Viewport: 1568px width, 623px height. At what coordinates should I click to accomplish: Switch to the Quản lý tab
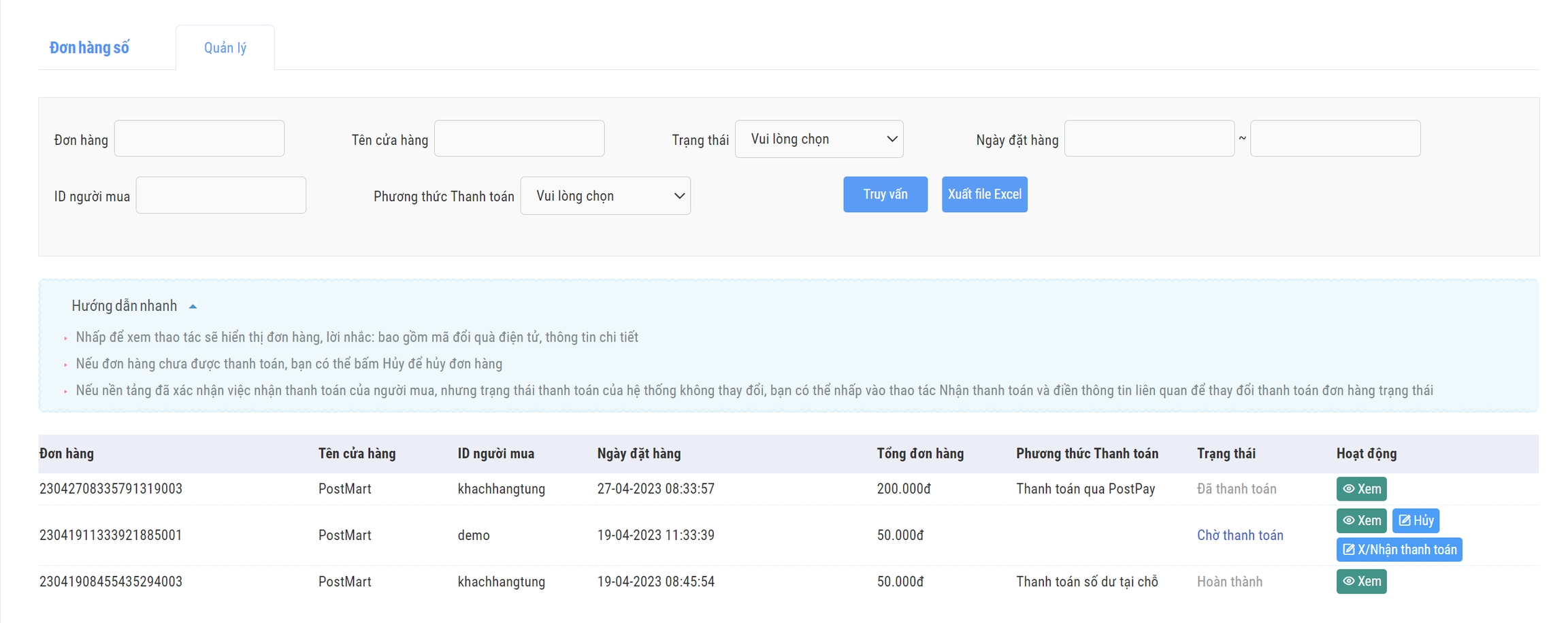coord(225,48)
